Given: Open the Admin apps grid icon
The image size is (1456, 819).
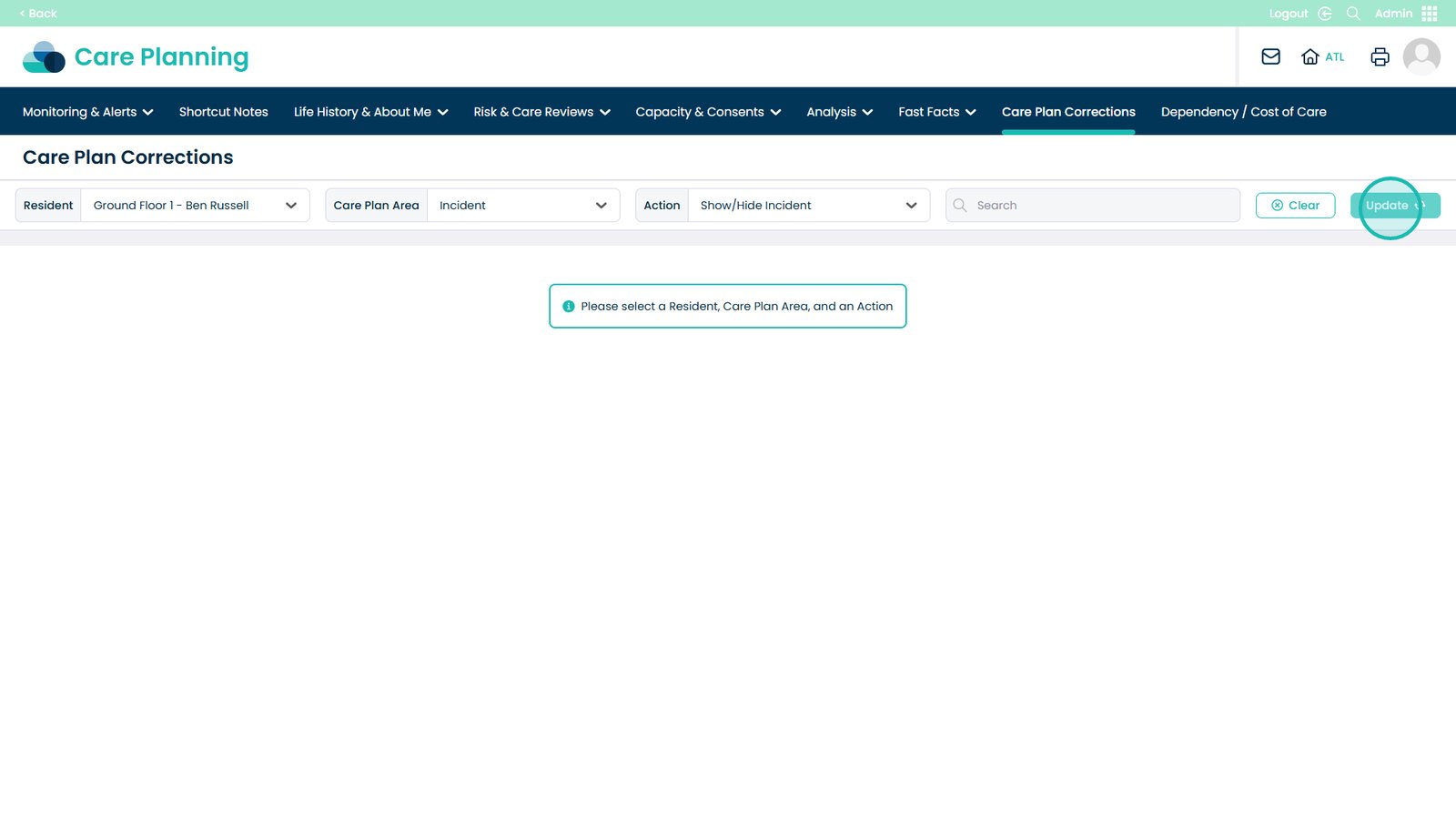Looking at the screenshot, I should (1430, 14).
